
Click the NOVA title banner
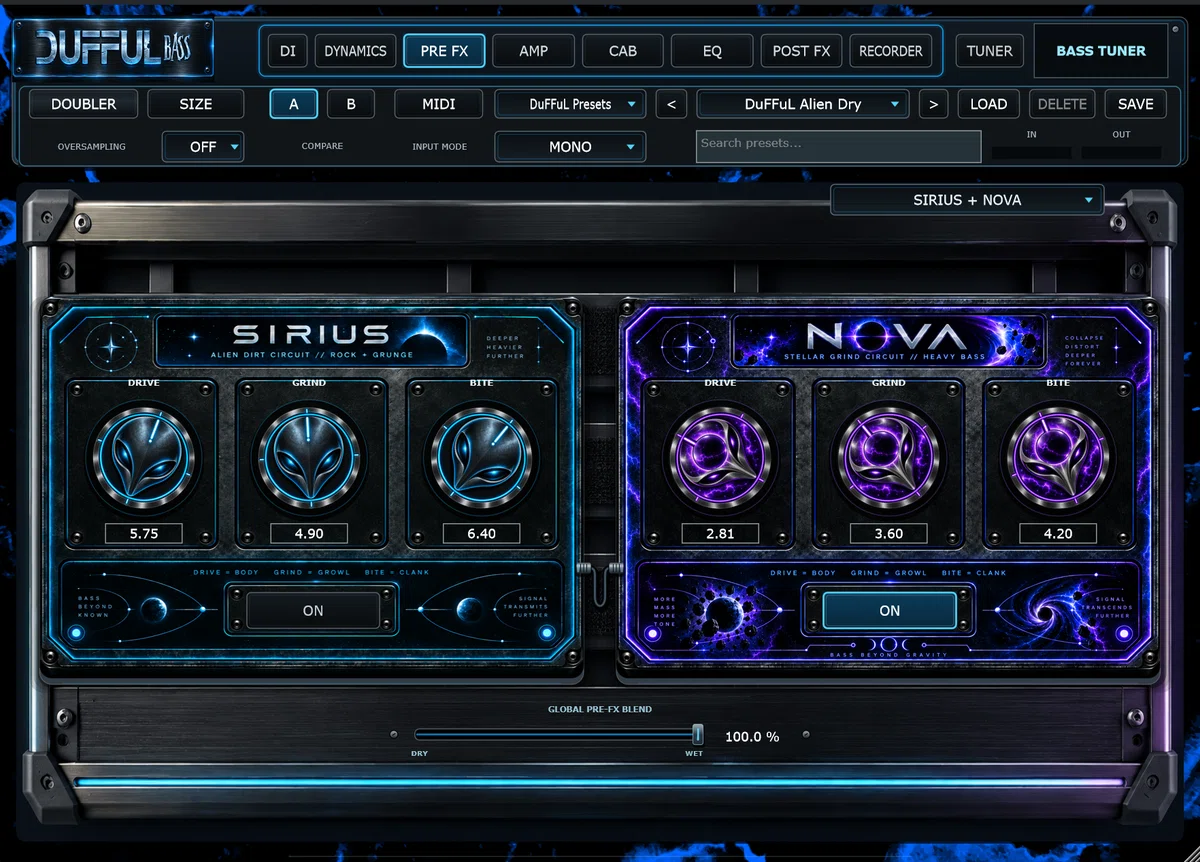[888, 341]
